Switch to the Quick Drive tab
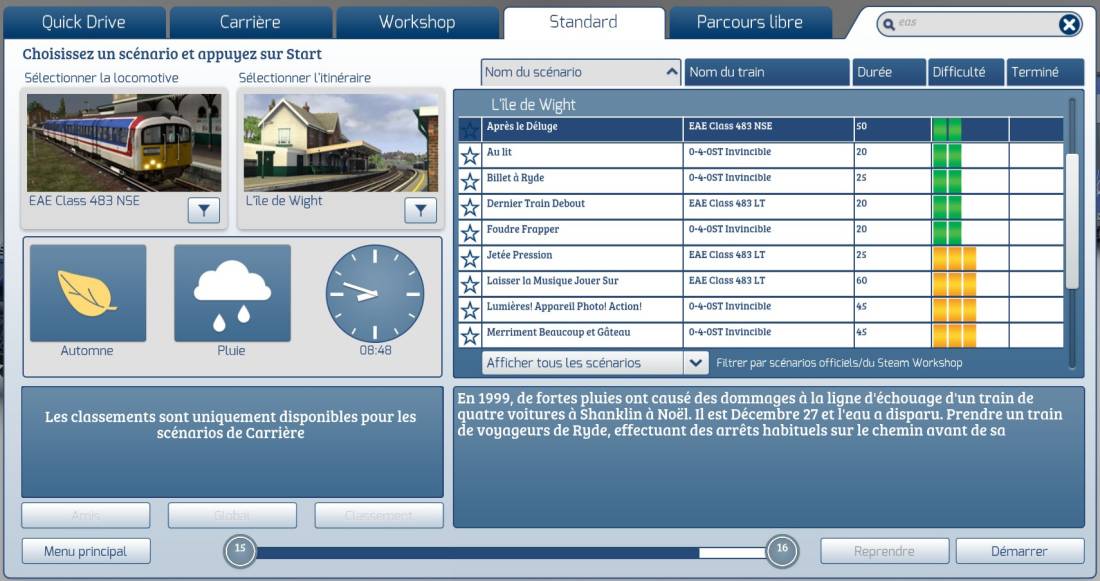This screenshot has width=1100, height=581. (x=84, y=22)
